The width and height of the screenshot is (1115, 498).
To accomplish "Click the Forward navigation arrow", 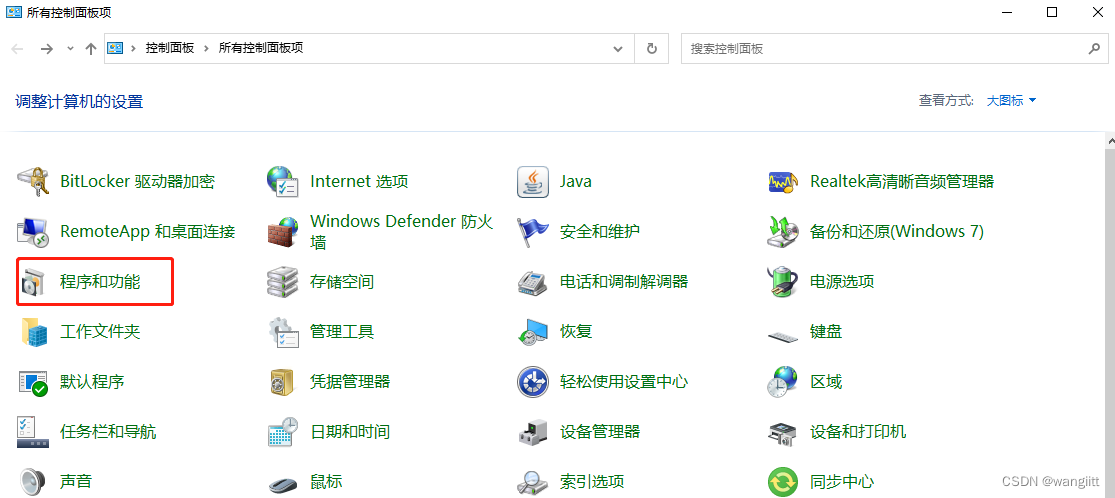I will [x=47, y=48].
